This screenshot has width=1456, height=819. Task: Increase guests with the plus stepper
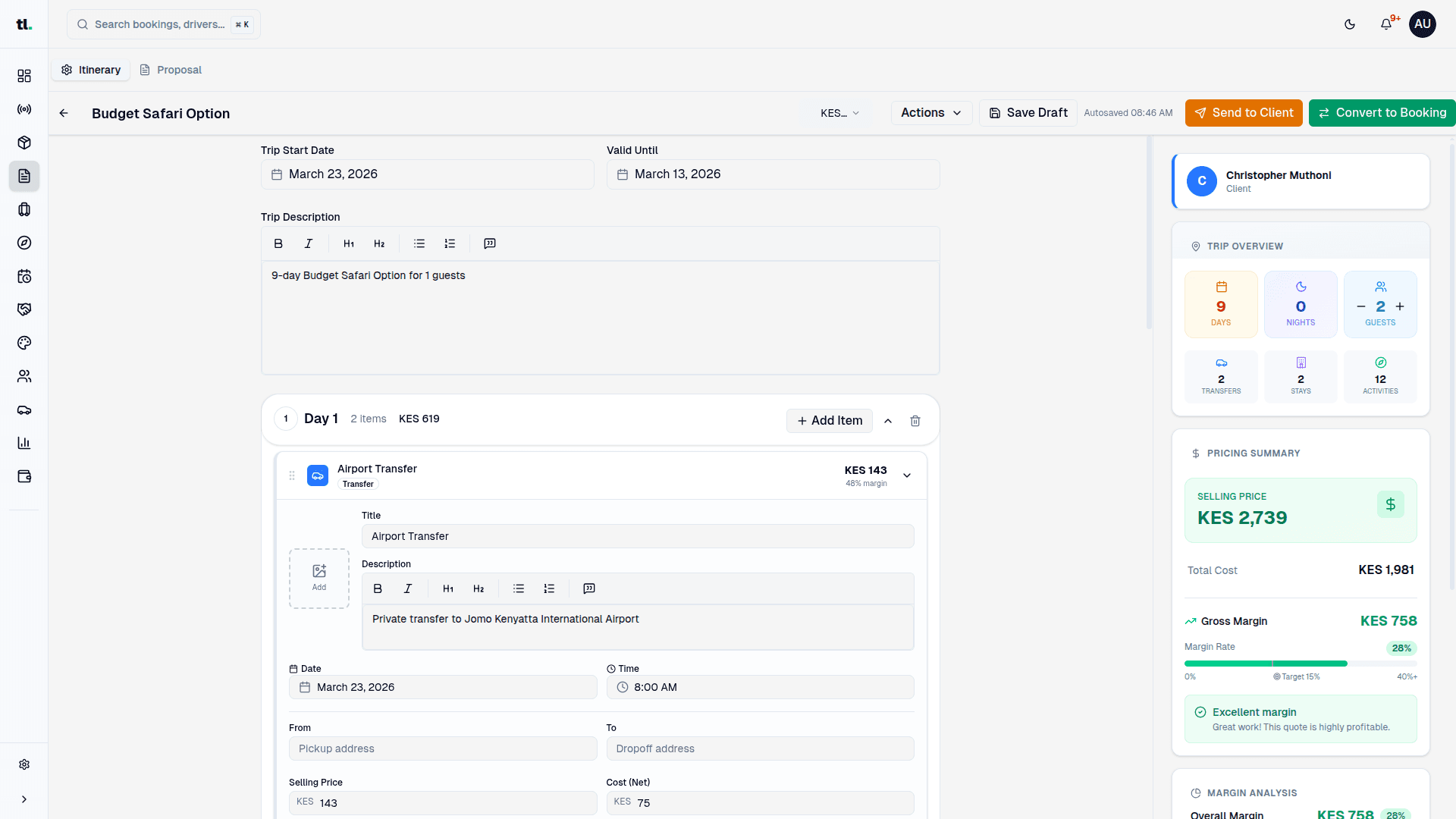pyautogui.click(x=1401, y=306)
